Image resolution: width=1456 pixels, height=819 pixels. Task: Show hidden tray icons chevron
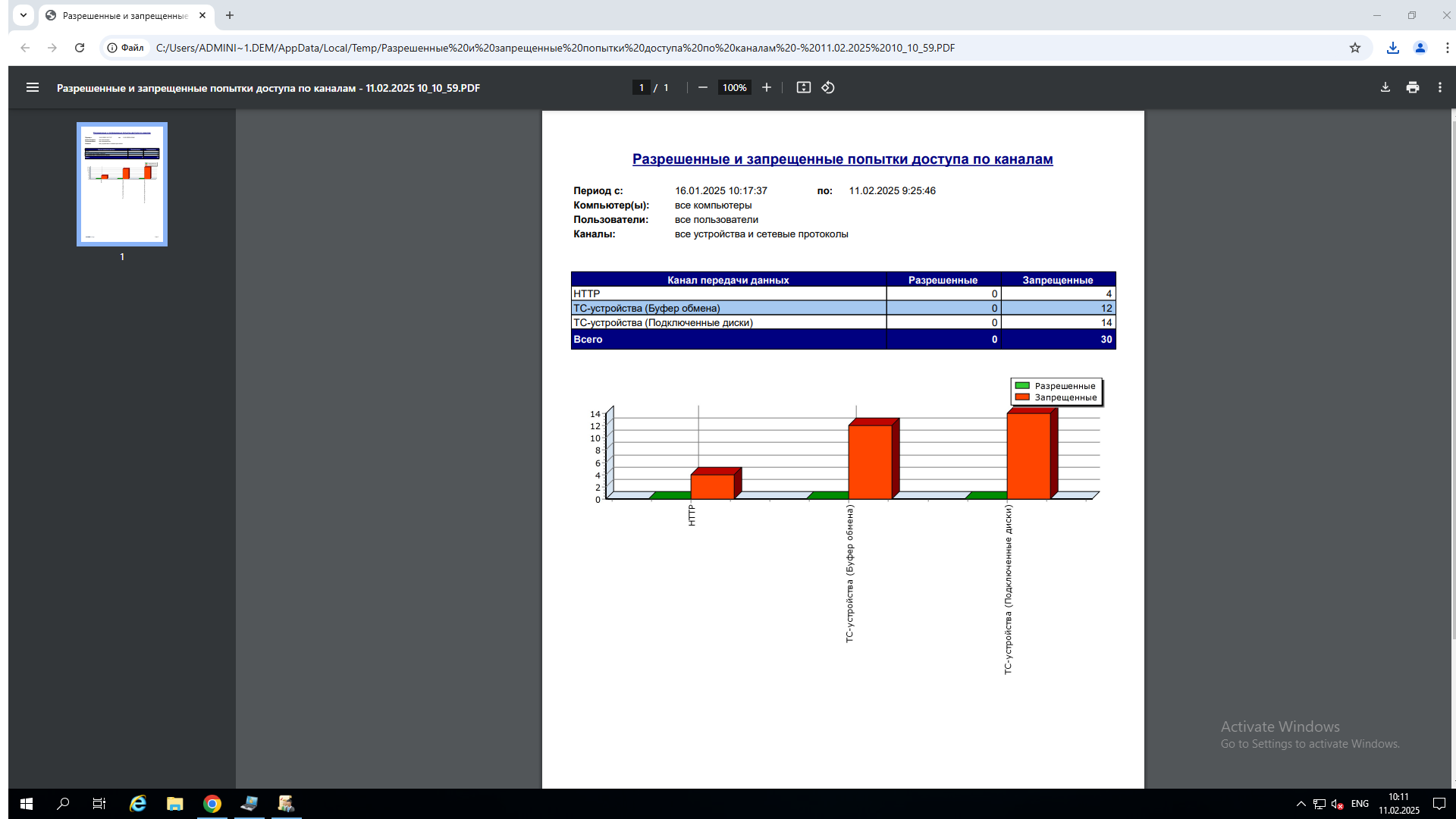1301,804
